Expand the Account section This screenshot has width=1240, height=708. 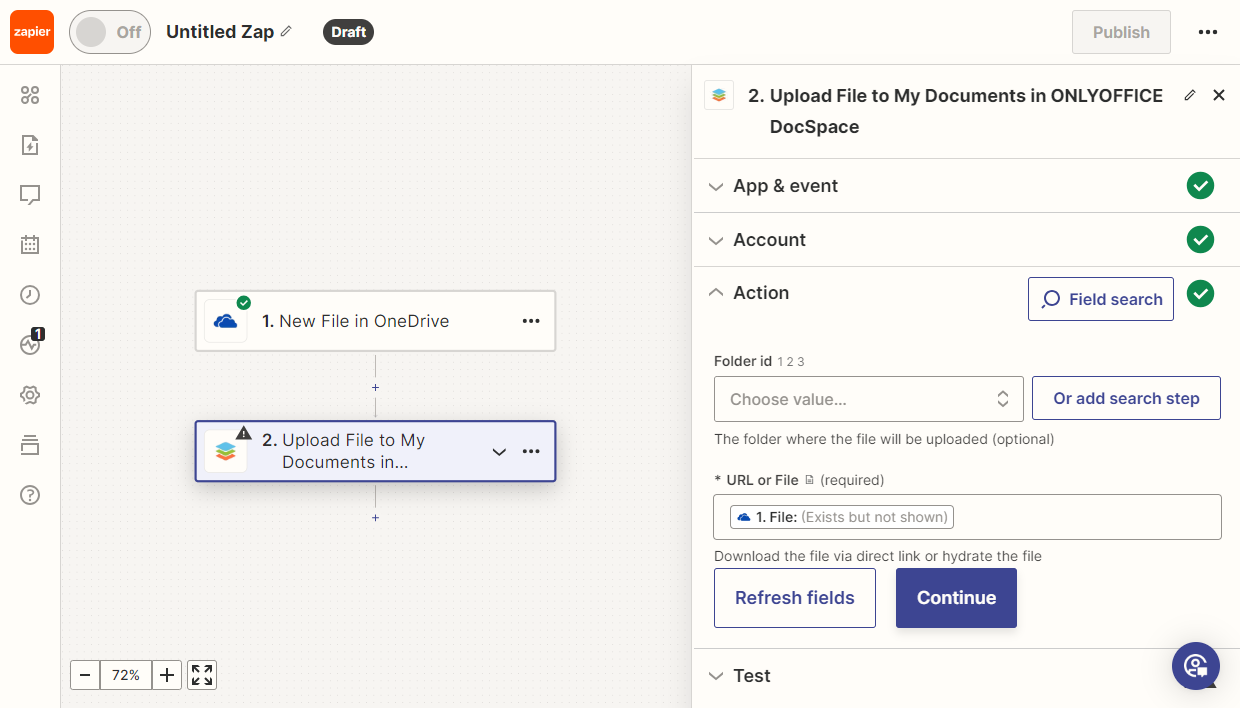769,240
